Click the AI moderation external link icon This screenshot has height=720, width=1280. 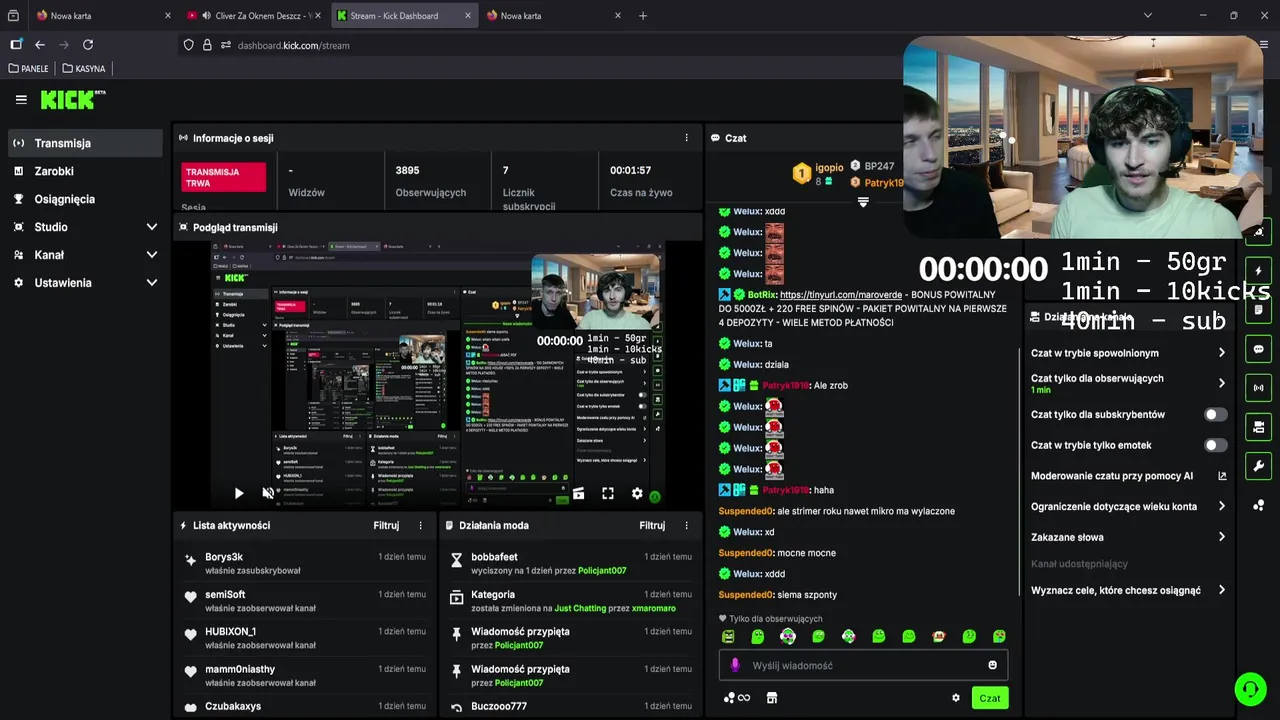tap(1222, 476)
